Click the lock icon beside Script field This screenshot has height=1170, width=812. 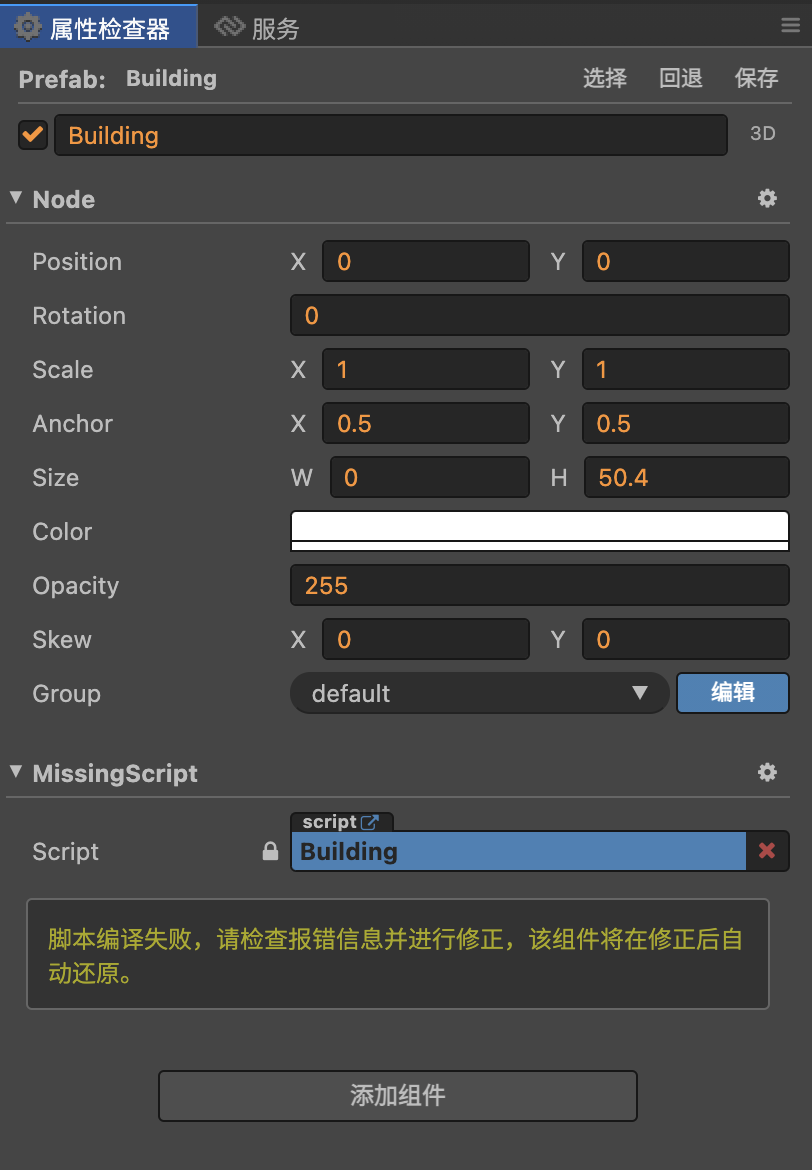click(270, 852)
